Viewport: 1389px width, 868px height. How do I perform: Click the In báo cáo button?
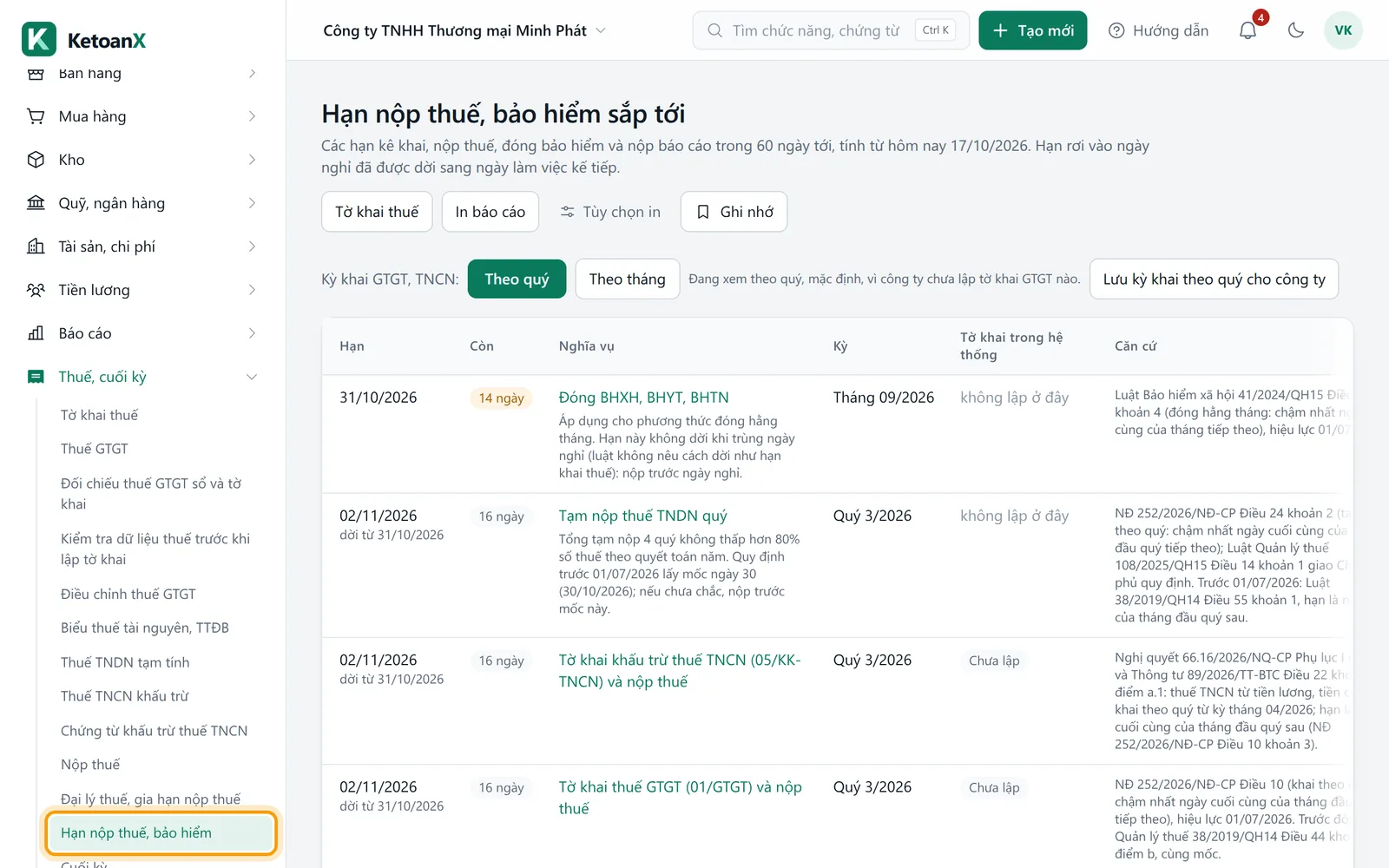point(490,212)
